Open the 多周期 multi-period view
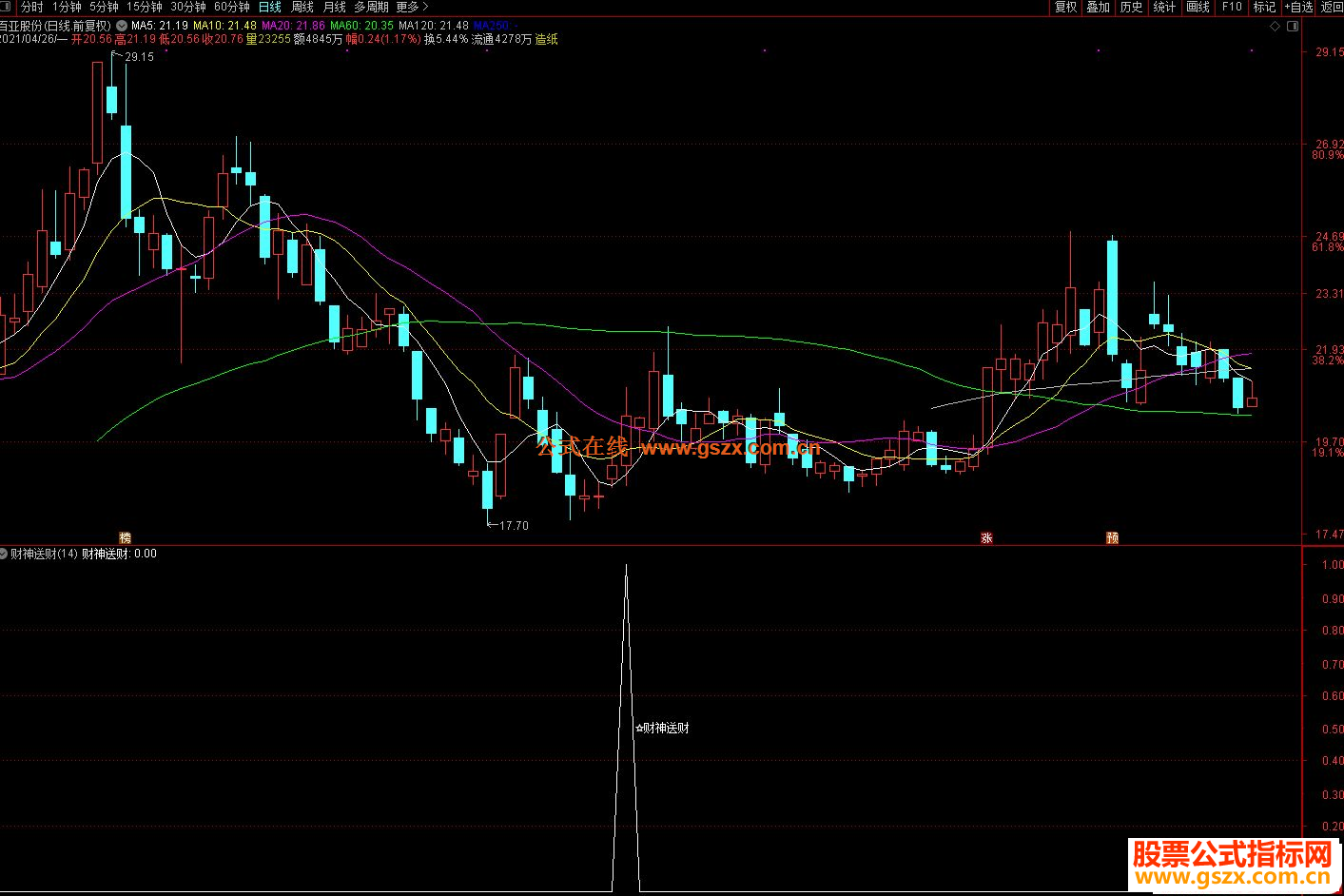The width and height of the screenshot is (1344, 896). [372, 7]
